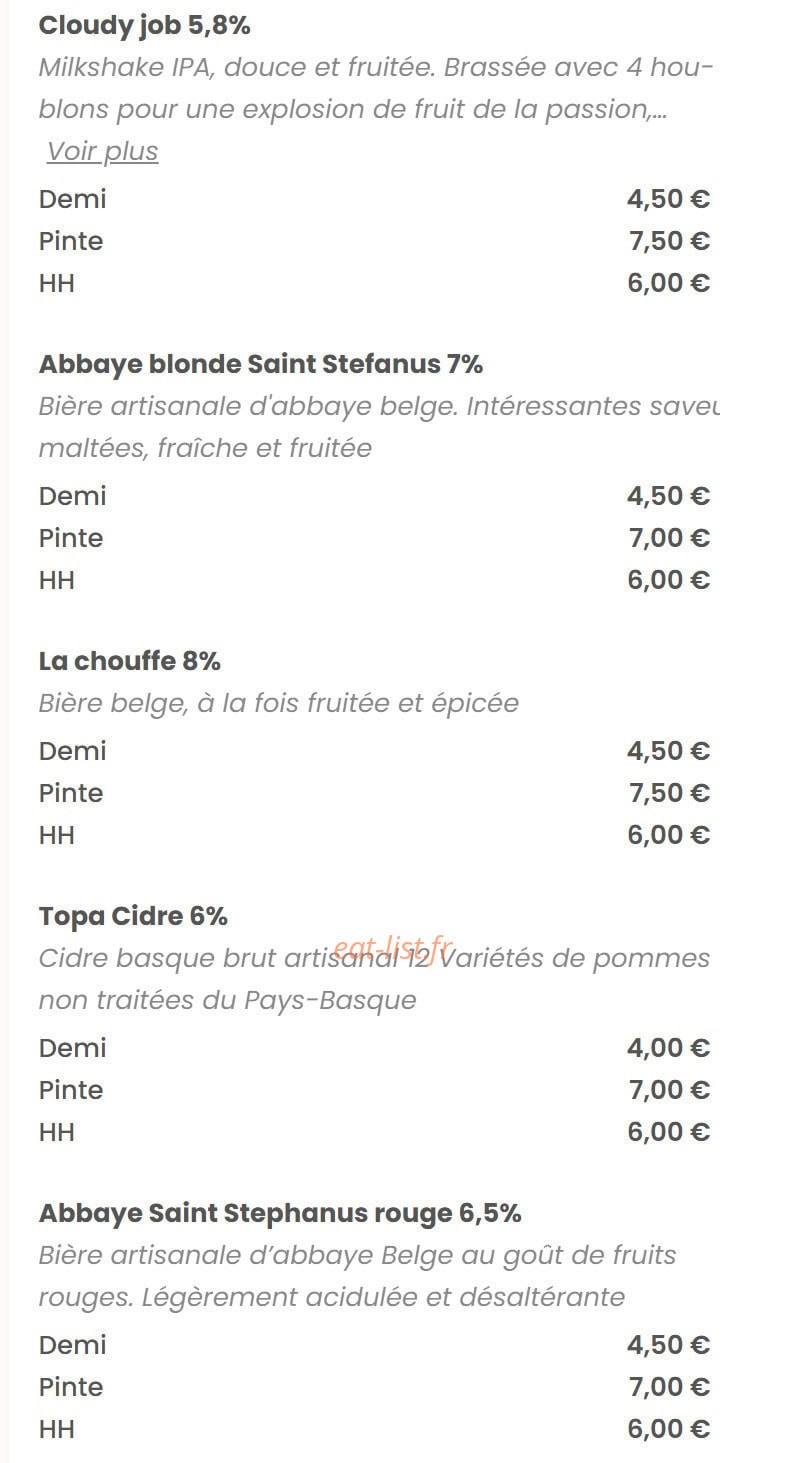Open Abbaye Saint Stephanus rouge 6,5% title
This screenshot has width=801, height=1463.
click(280, 1213)
